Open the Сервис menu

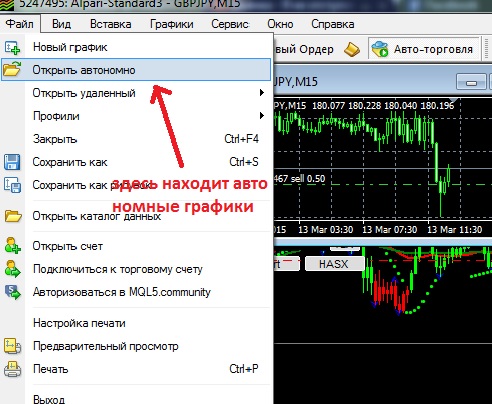click(230, 24)
